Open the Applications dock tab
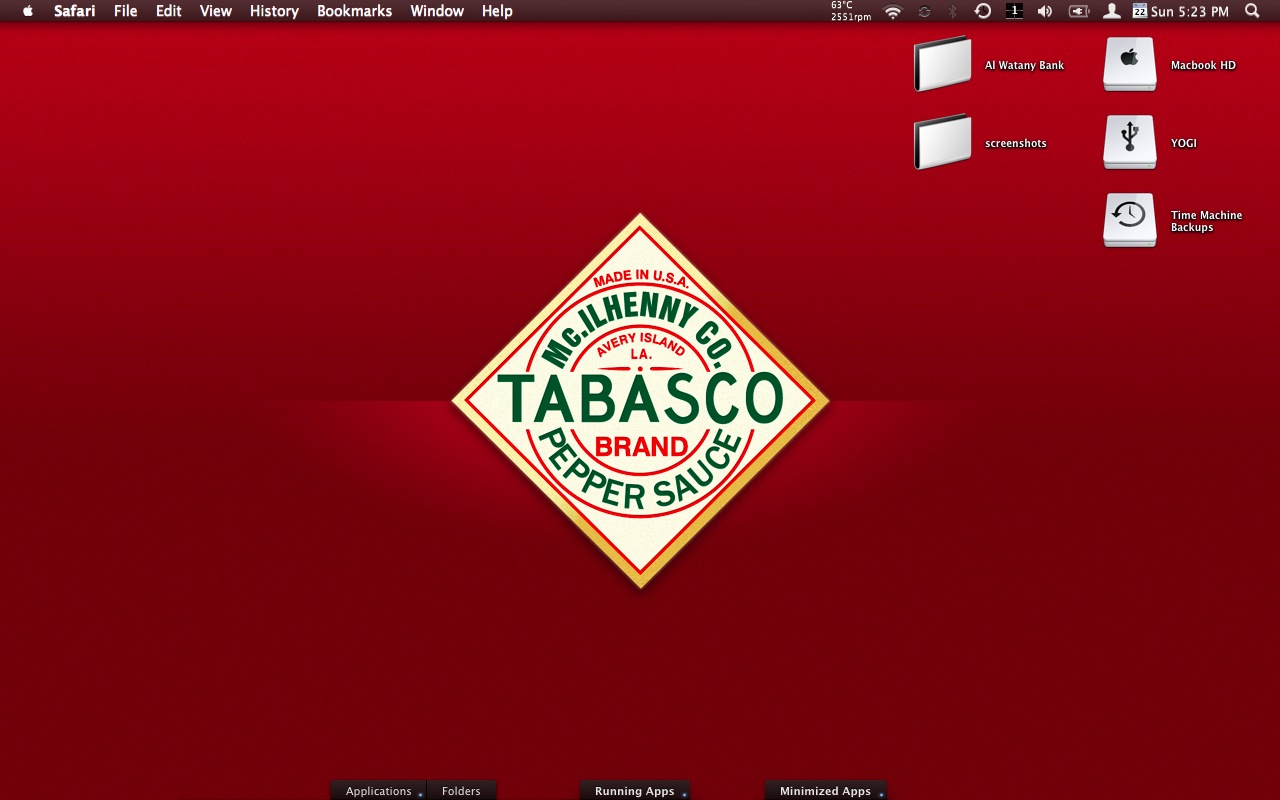The height and width of the screenshot is (800, 1280). [379, 790]
